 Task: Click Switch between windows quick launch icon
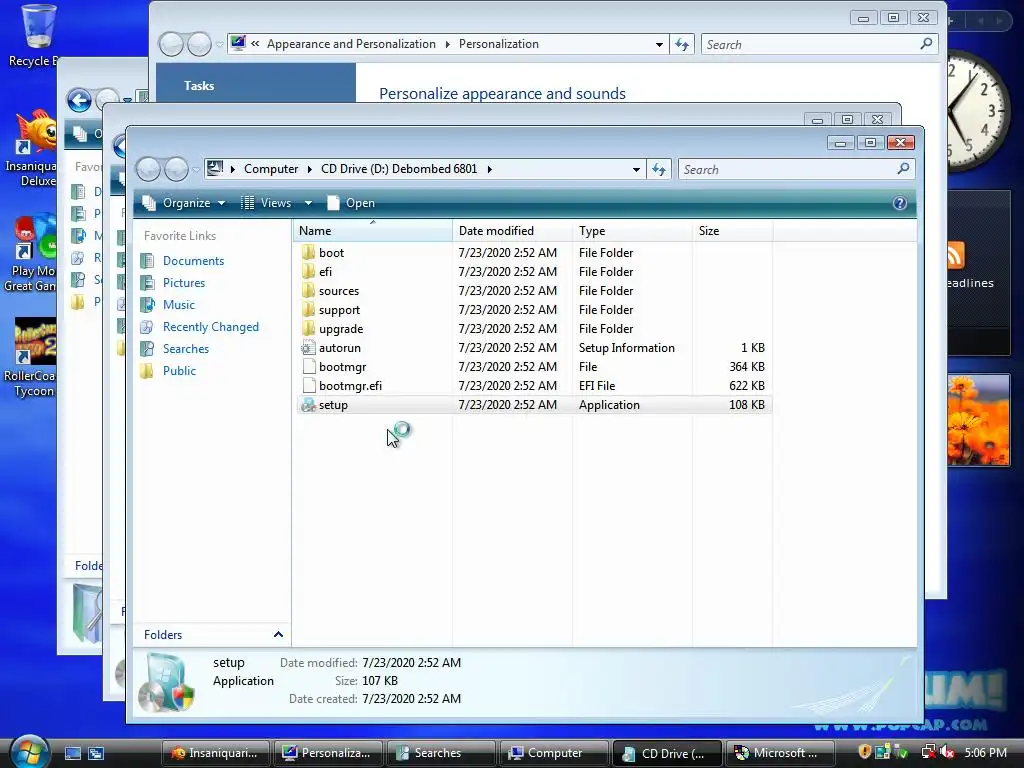[x=96, y=754]
